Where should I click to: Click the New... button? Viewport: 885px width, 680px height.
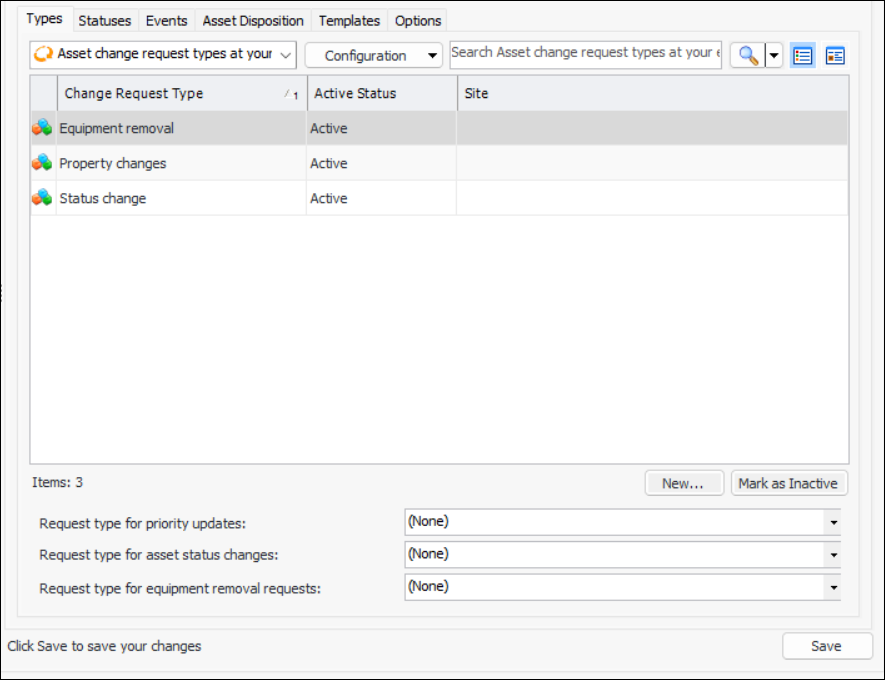684,483
